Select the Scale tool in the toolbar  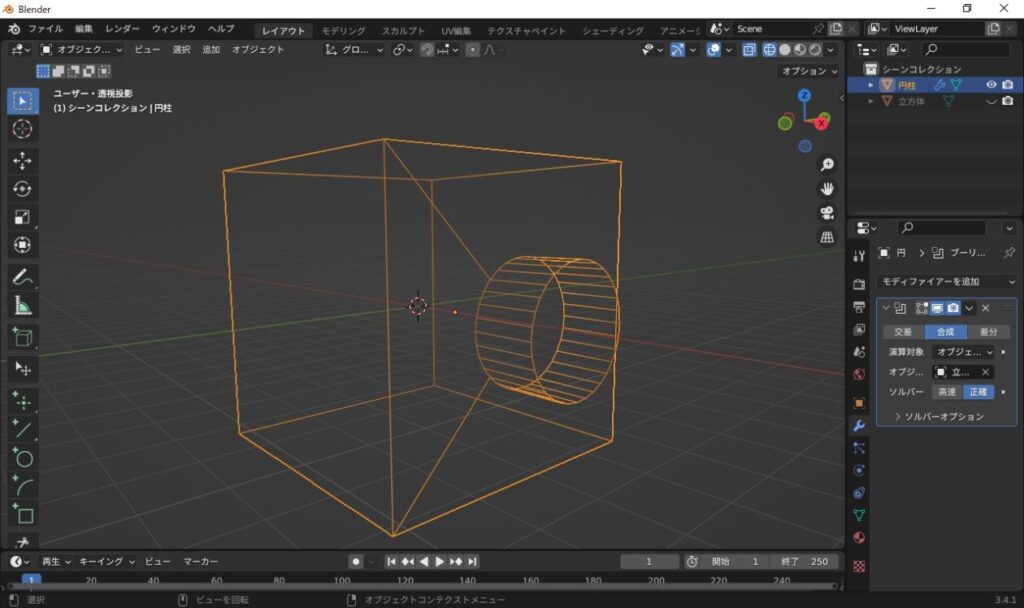(23, 217)
